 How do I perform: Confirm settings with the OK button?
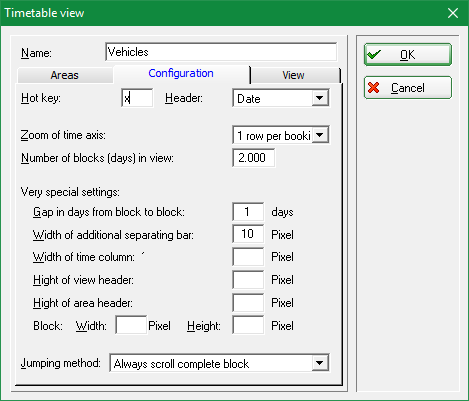click(x=408, y=54)
